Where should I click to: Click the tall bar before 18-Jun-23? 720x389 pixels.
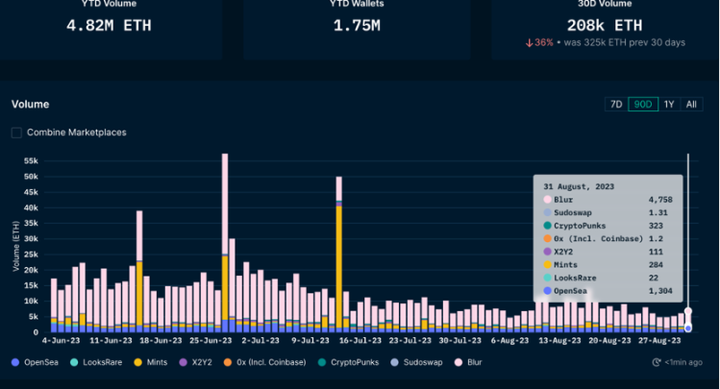tap(140, 271)
